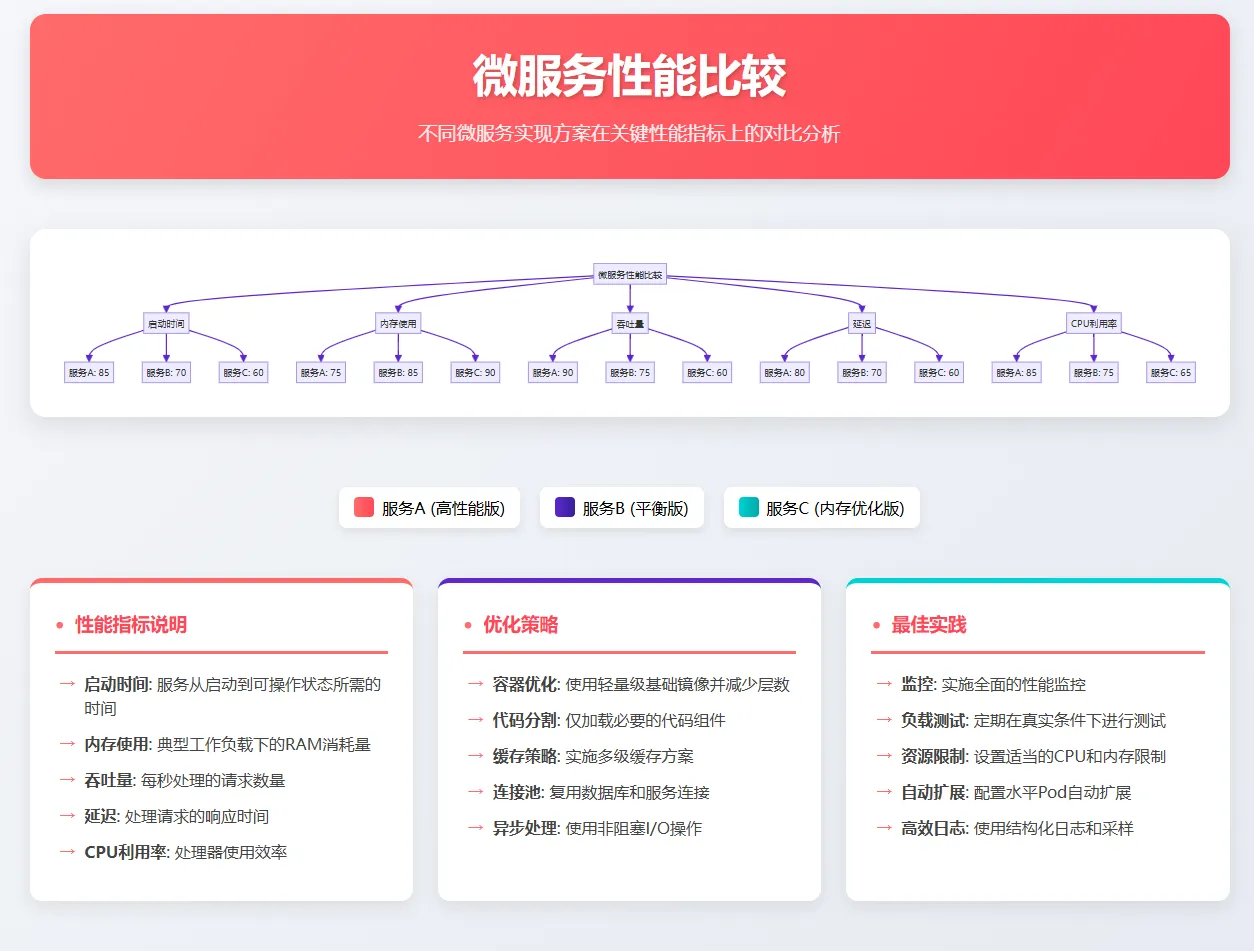
Task: Click the purple 服务B legend swatch
Action: tap(563, 508)
